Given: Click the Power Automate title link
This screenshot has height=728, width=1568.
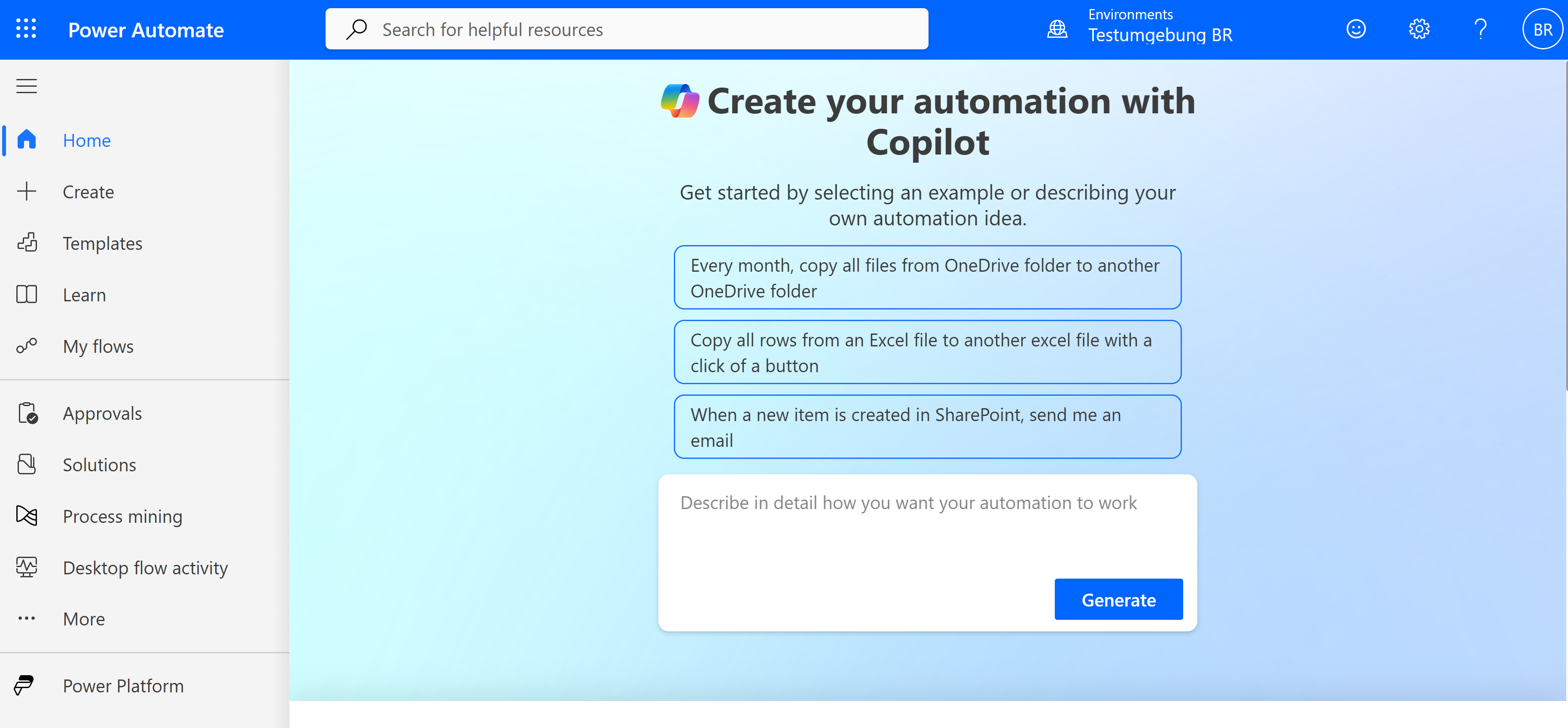Looking at the screenshot, I should [146, 30].
